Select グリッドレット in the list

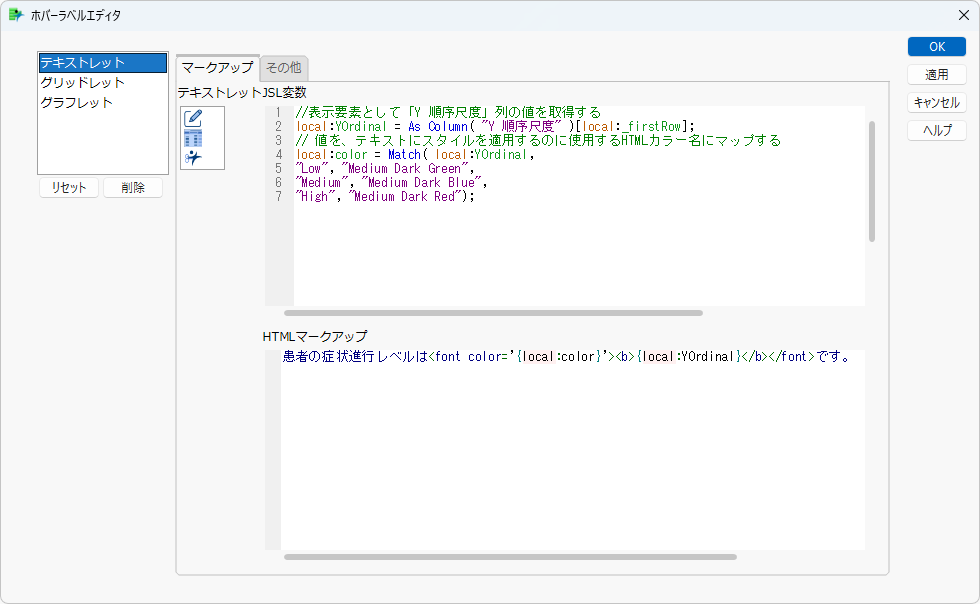tap(102, 83)
